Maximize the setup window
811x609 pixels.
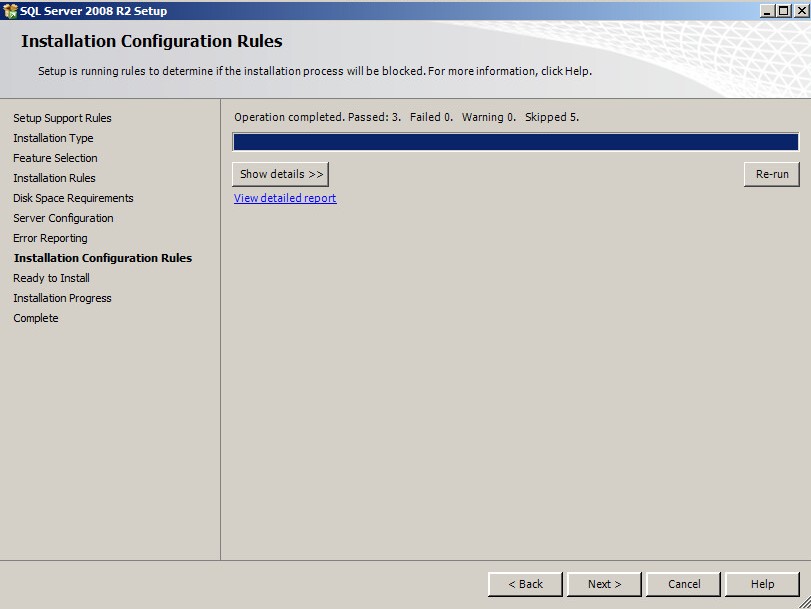(784, 10)
